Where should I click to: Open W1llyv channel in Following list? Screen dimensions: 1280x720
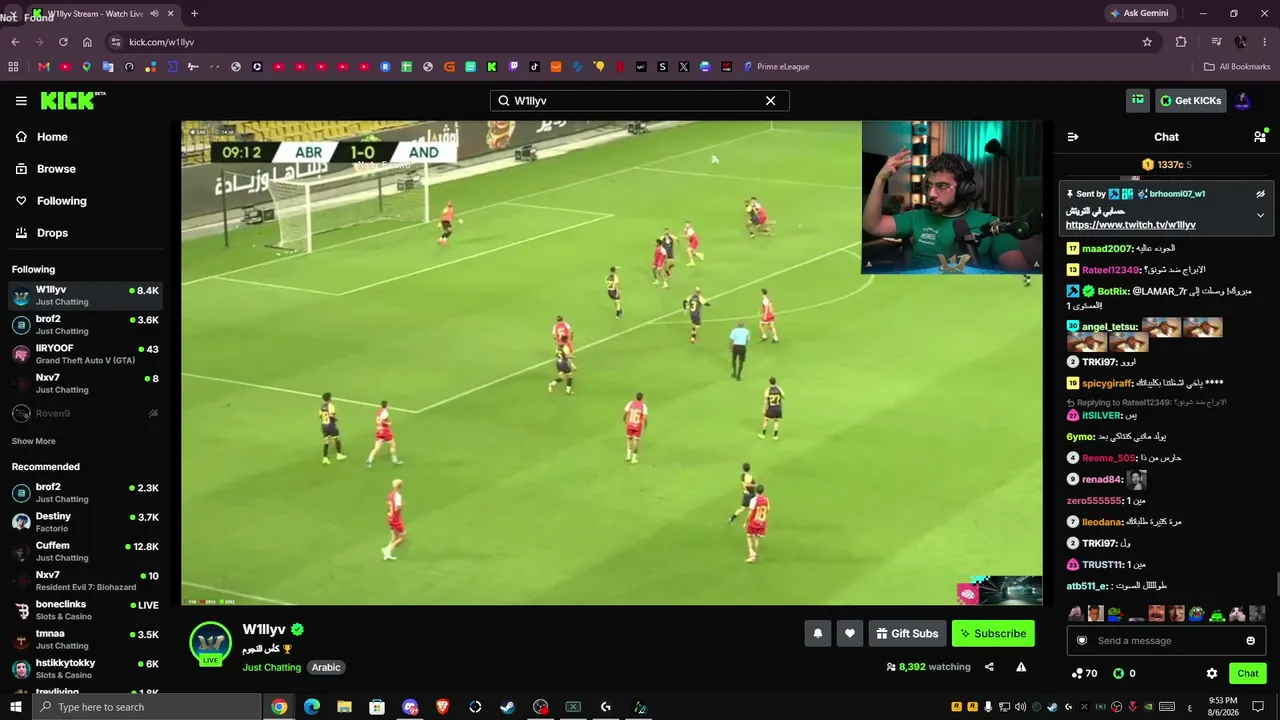86,296
